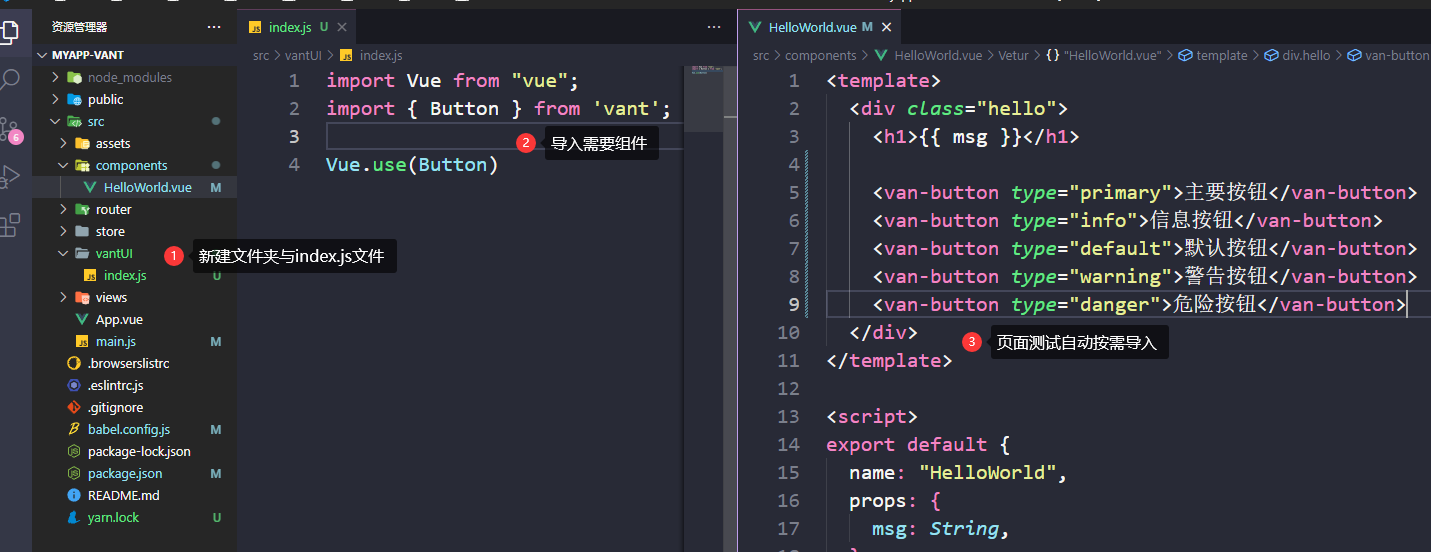Expand the node_modules folder

(130, 77)
